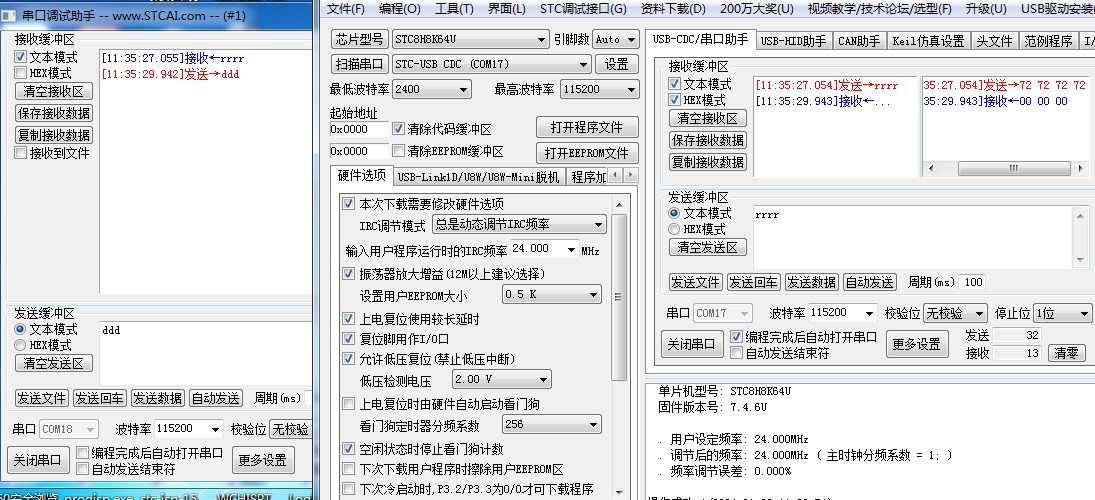
Task: Switch to 头文件 tab
Action: coord(994,41)
